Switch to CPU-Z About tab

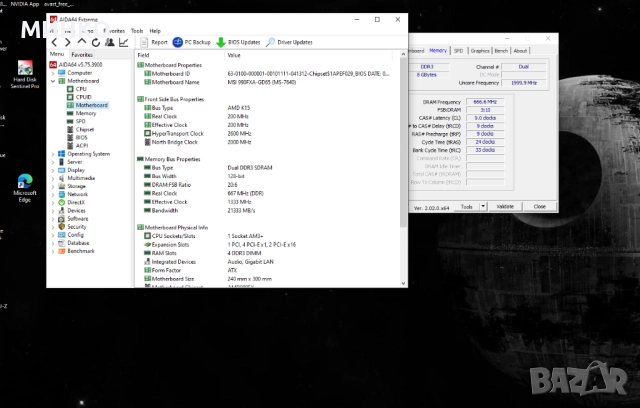pyautogui.click(x=520, y=51)
